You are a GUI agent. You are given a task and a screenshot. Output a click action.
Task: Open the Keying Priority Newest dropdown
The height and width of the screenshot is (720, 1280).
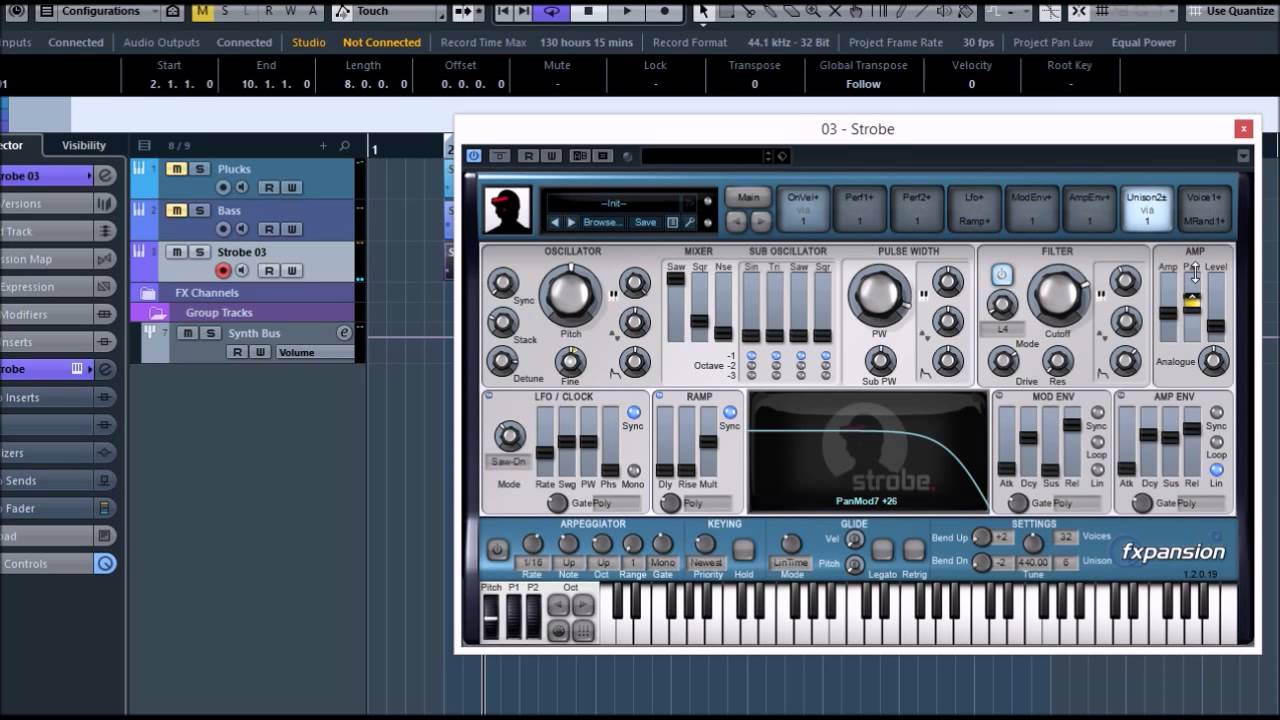pyautogui.click(x=706, y=563)
